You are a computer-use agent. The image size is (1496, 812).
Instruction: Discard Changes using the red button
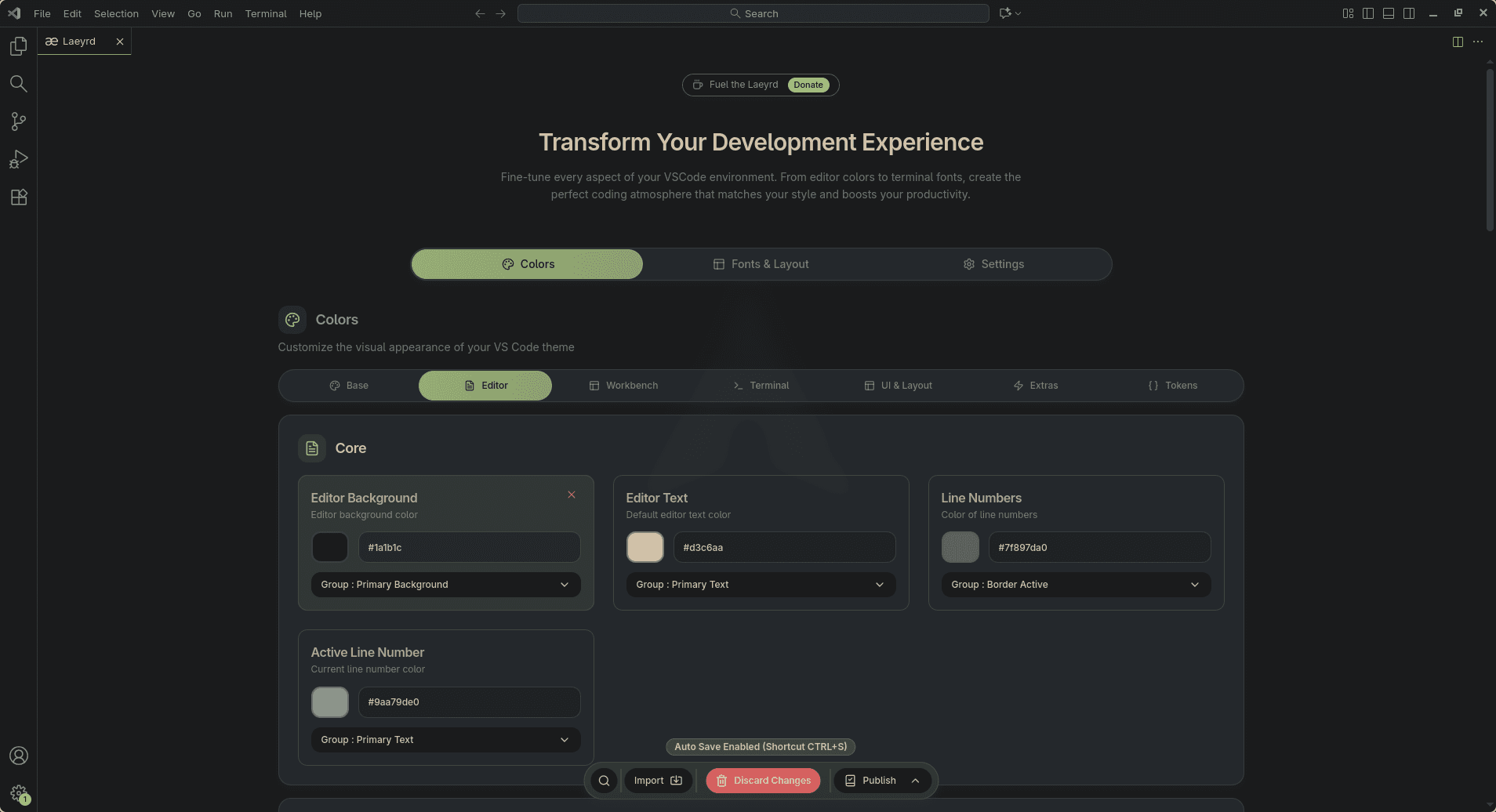762,780
